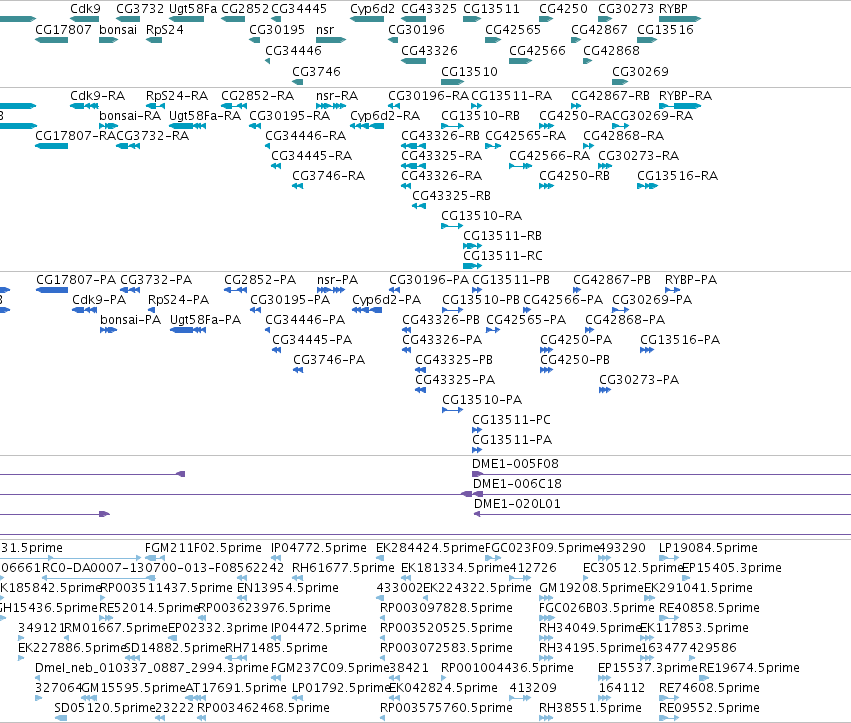This screenshot has width=851, height=723.
Task: Click the DME1-006C18 clone label
Action: tap(518, 484)
